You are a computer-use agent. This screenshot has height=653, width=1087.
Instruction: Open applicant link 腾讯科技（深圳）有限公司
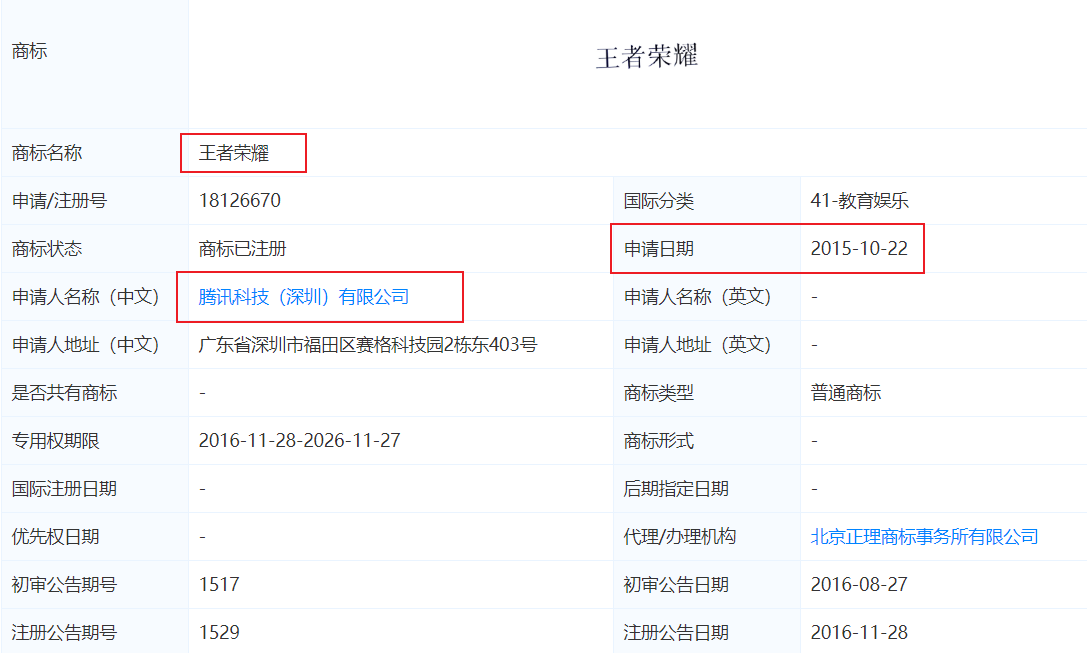point(304,297)
